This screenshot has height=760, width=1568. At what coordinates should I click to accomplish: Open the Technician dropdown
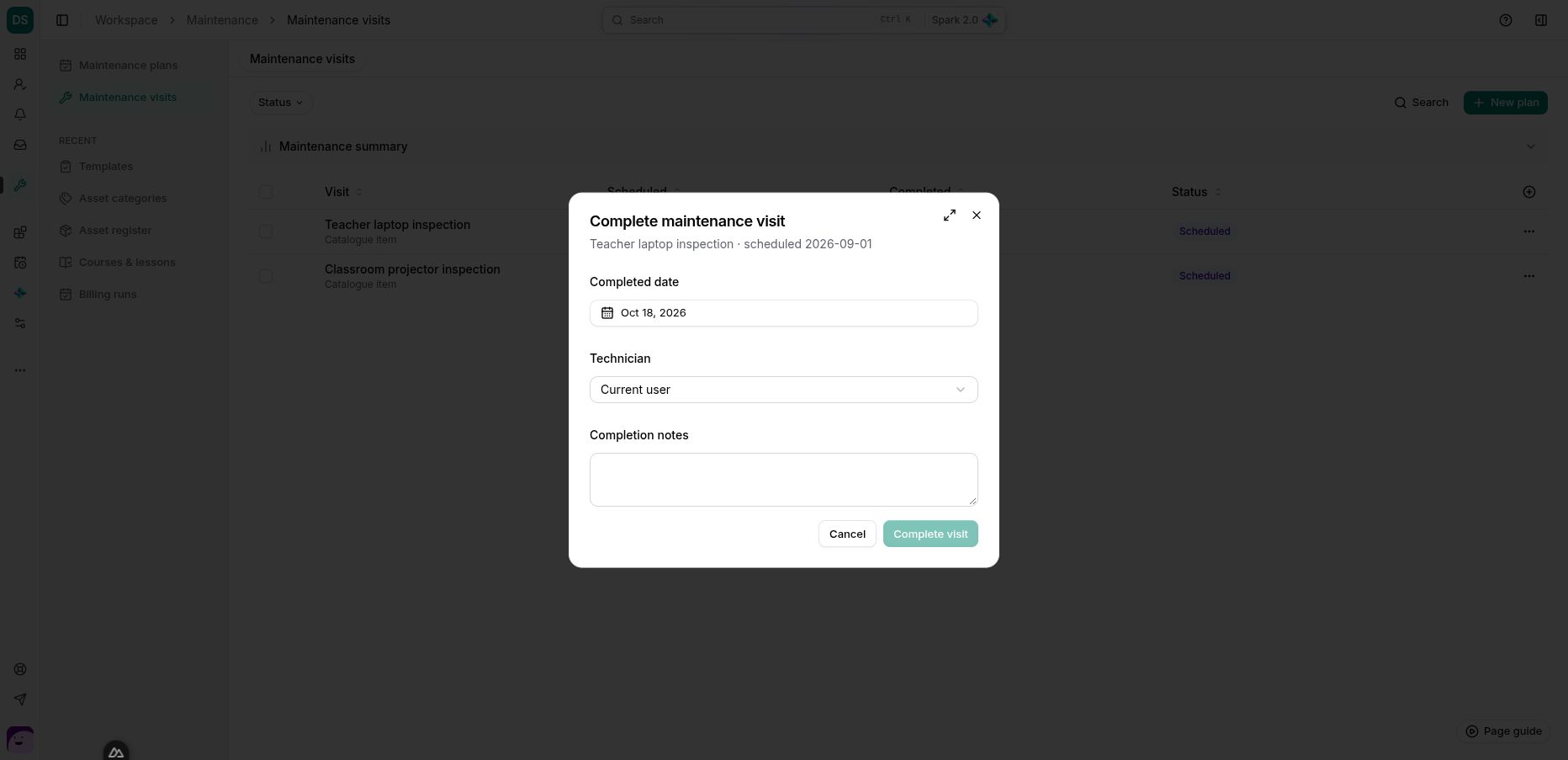784,390
